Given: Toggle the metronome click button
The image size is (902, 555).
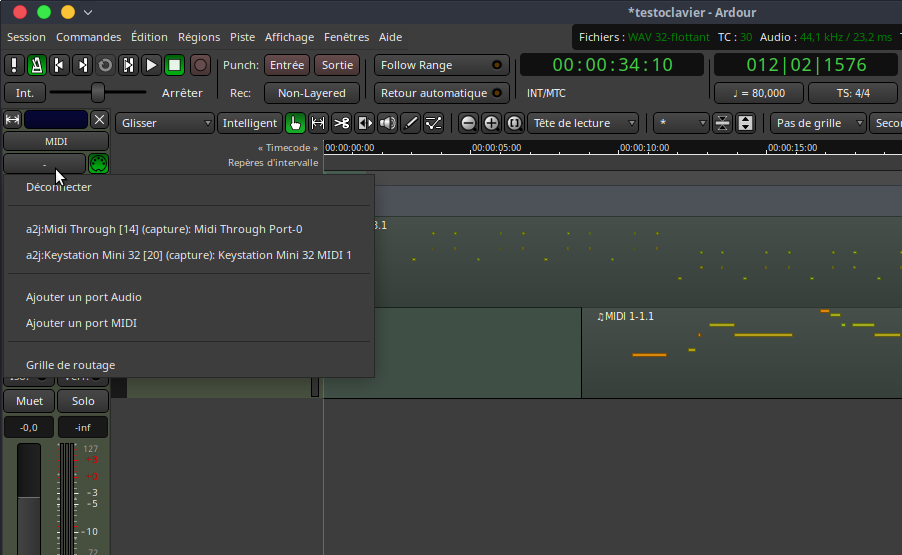Looking at the screenshot, I should pyautogui.click(x=36, y=65).
